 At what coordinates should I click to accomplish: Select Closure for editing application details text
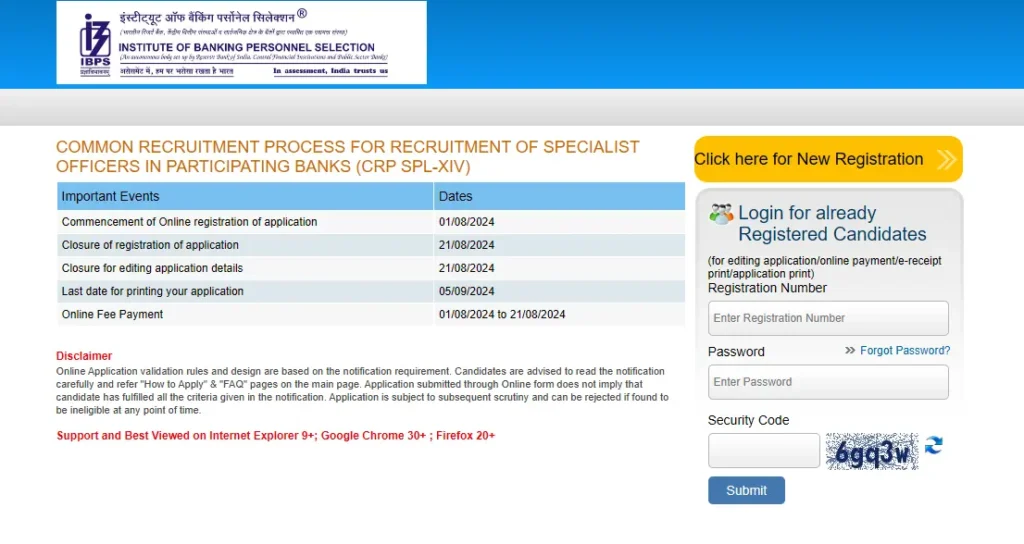(x=152, y=268)
